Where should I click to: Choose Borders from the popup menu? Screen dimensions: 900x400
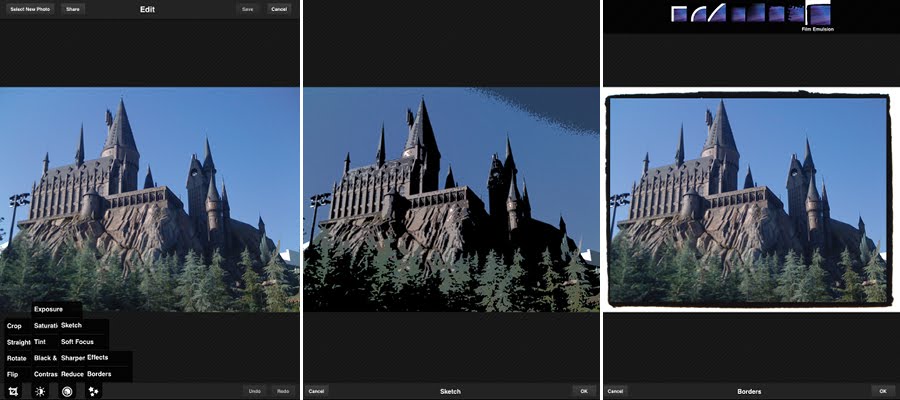(99, 374)
